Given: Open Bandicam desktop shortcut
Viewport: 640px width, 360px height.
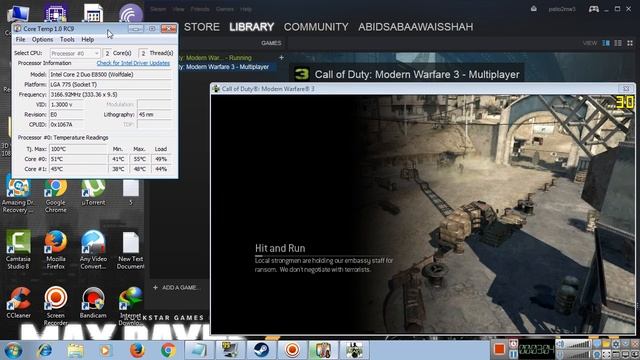Looking at the screenshot, I should 93,303.
